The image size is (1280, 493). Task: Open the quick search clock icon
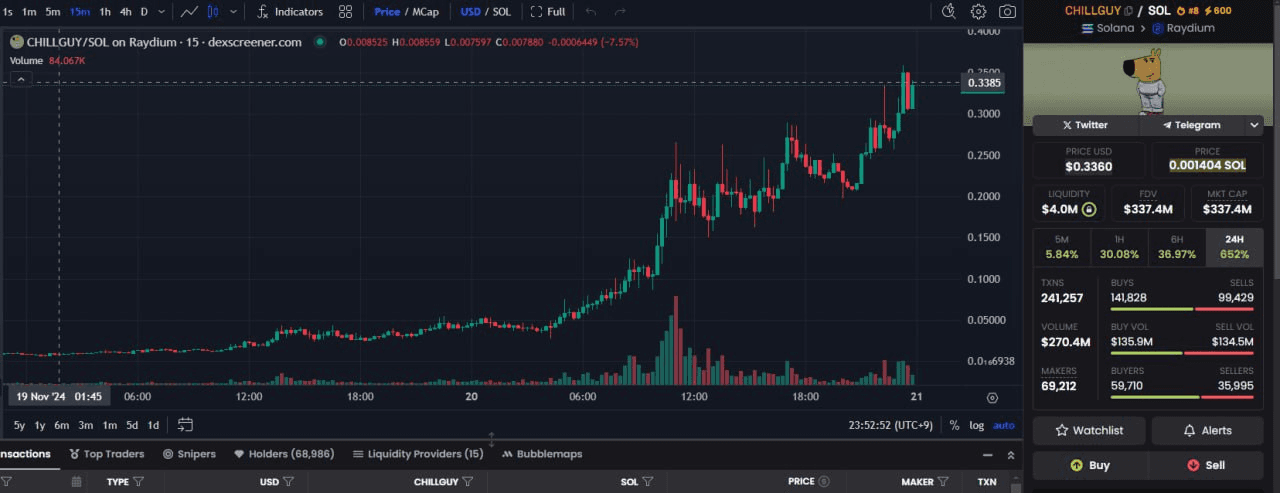point(949,12)
